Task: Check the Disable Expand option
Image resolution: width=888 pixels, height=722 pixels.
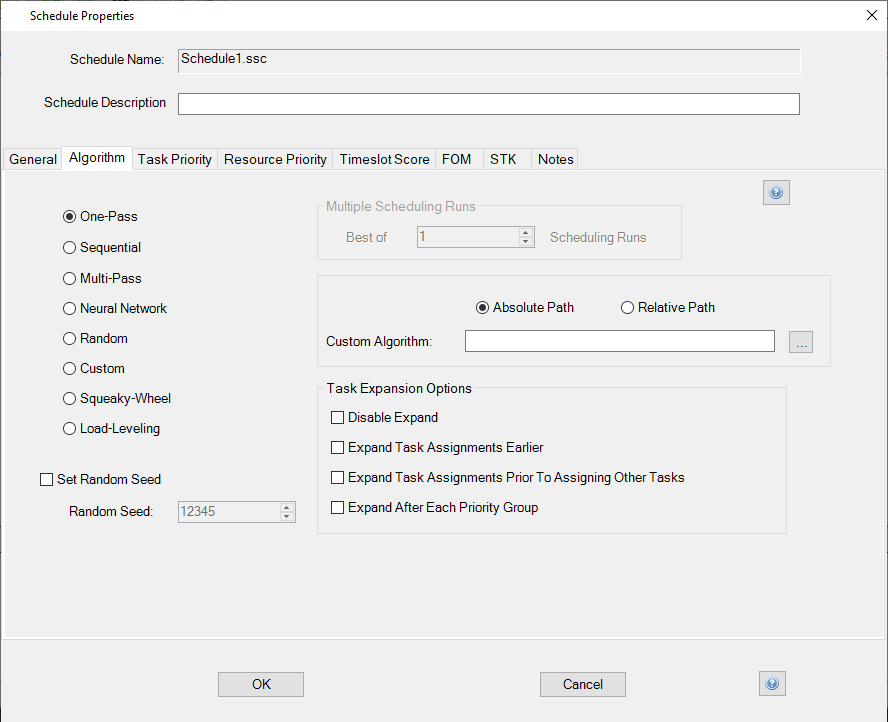Action: (x=337, y=417)
